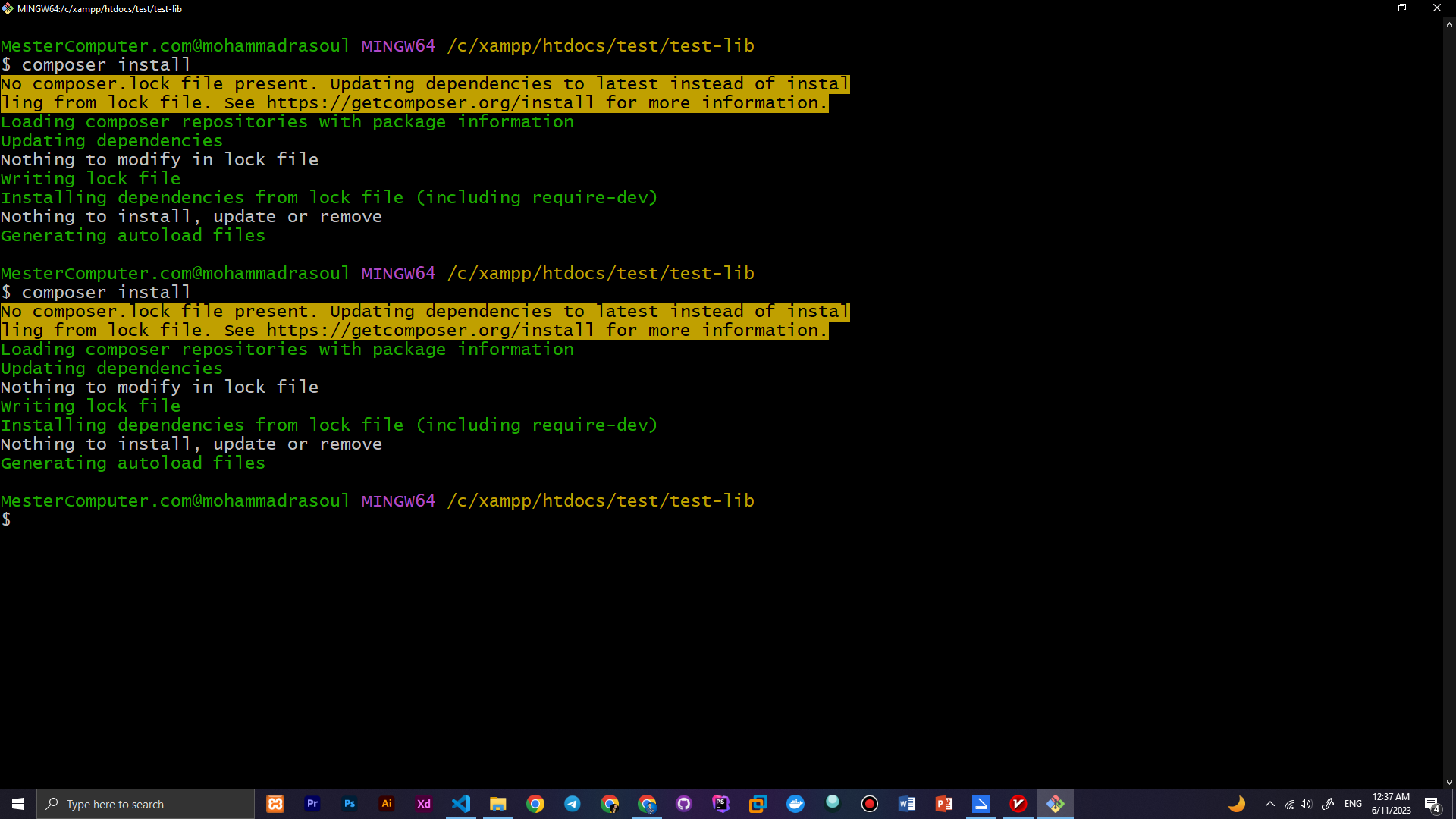Open Docker Desktop from taskbar
1456x819 pixels.
[x=795, y=804]
